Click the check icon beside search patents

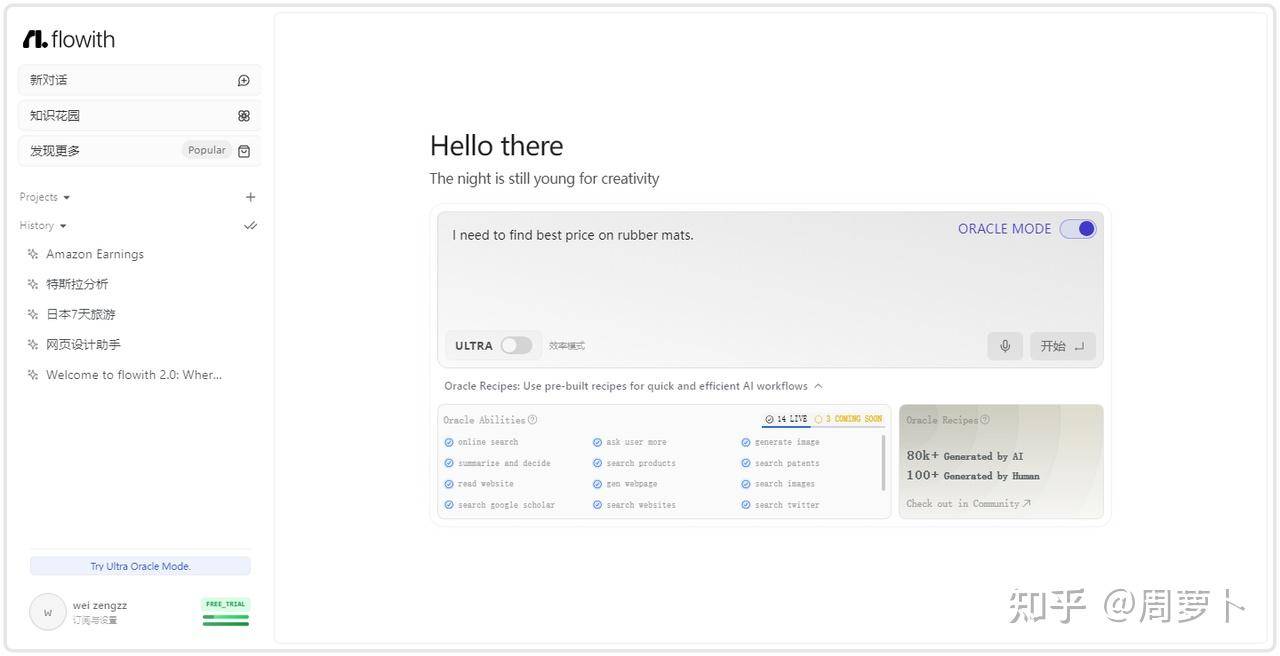tap(746, 463)
